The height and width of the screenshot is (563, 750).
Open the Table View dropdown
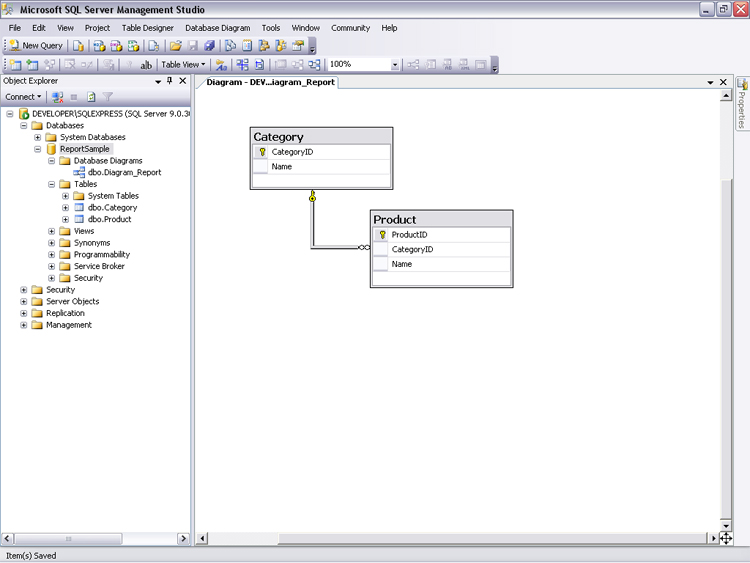click(x=183, y=65)
